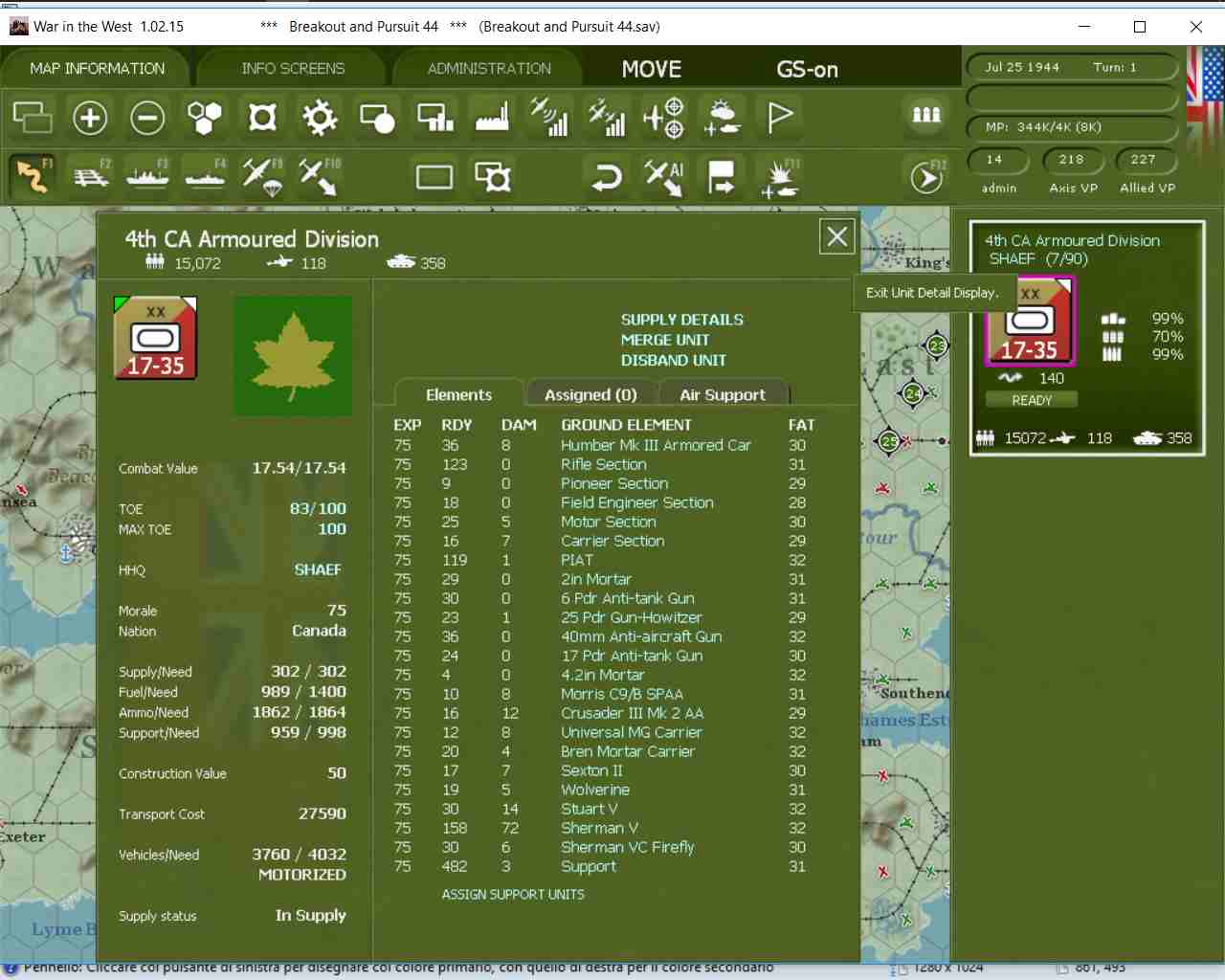
Task: Click the undo move arrow icon
Action: (x=607, y=176)
